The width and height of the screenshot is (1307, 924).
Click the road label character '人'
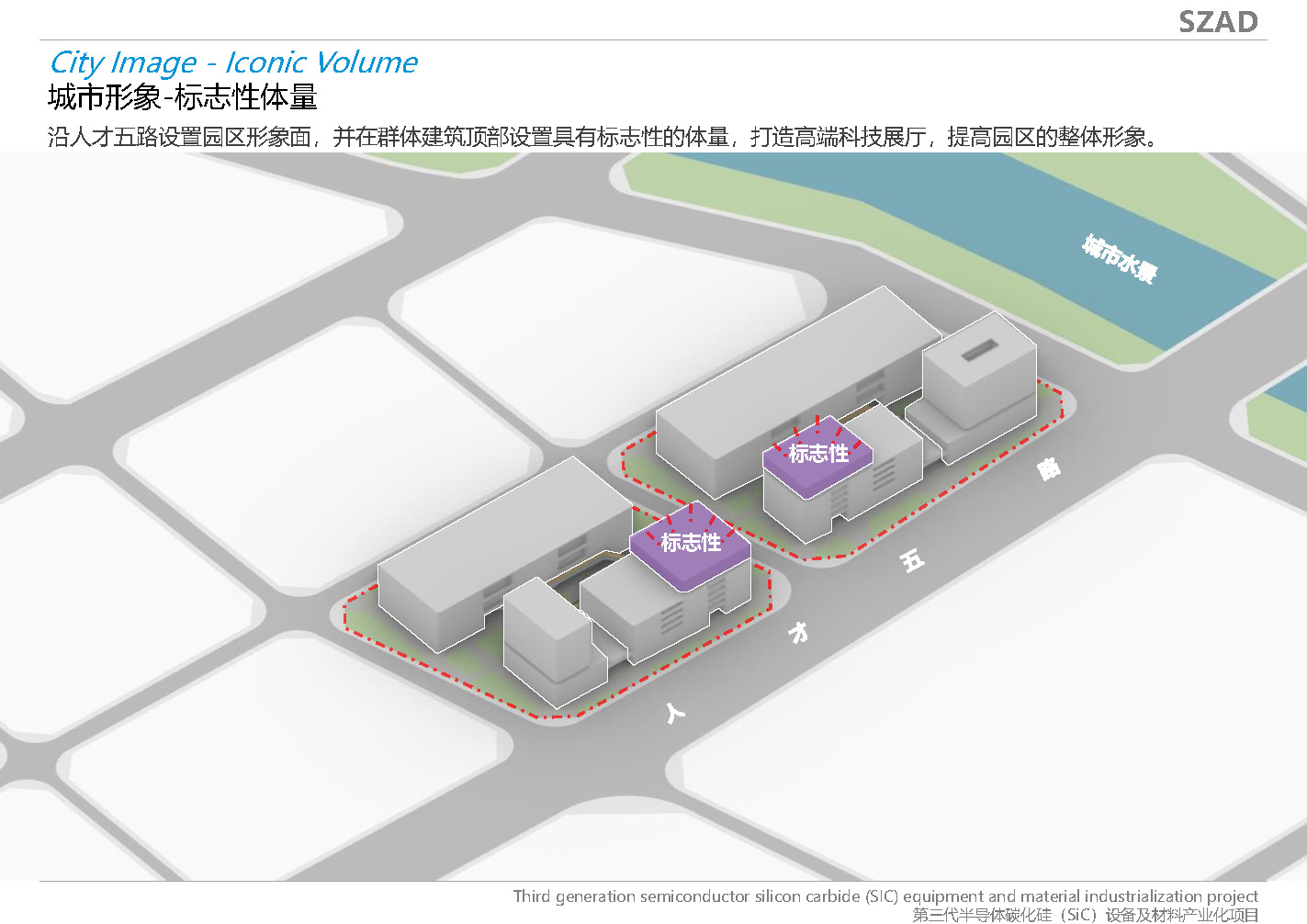pos(675,712)
